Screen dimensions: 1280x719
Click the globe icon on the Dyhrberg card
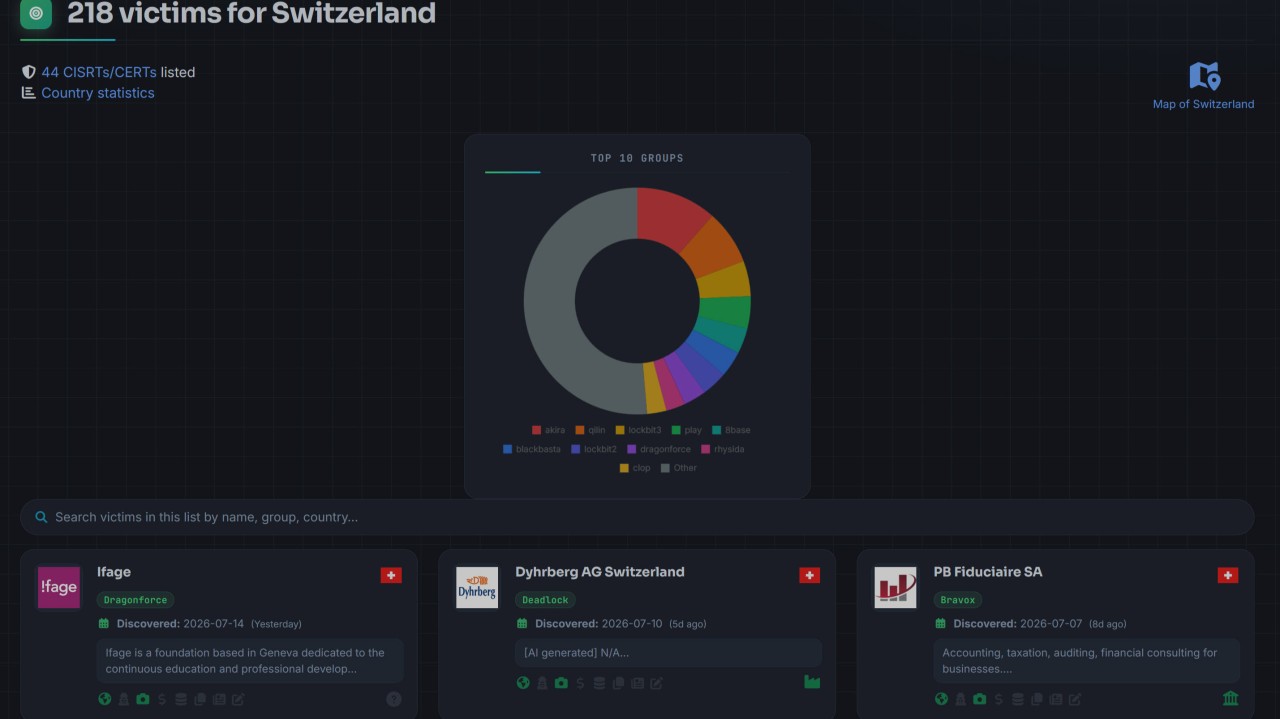523,683
